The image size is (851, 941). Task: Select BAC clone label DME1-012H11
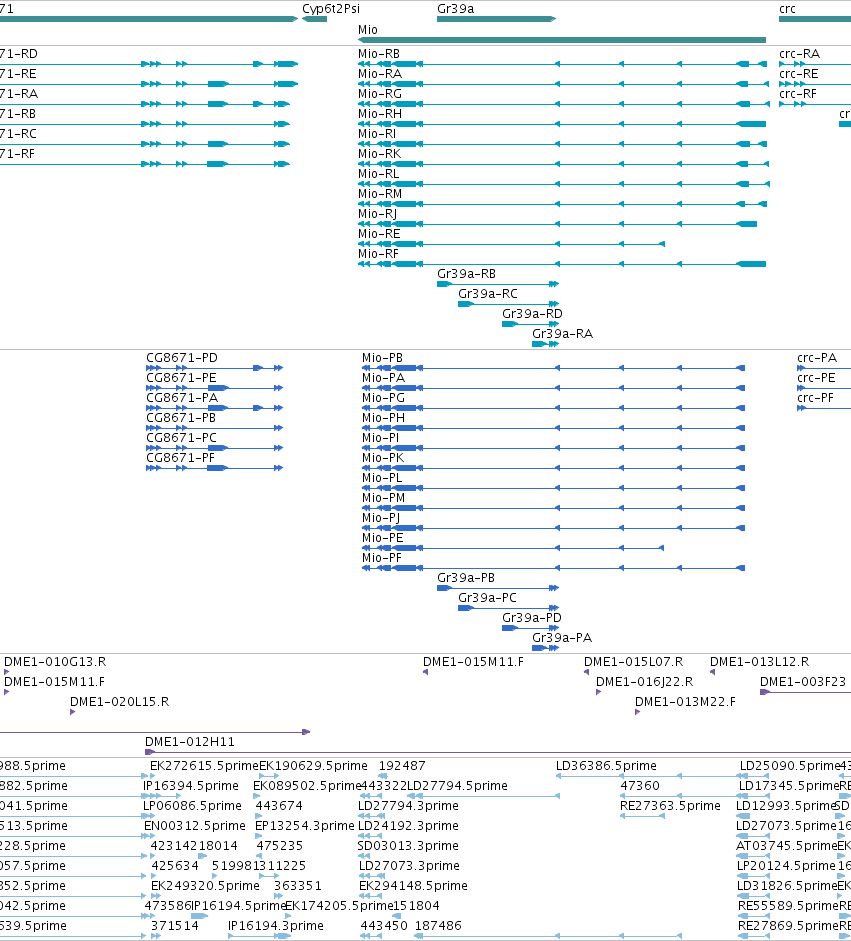click(x=190, y=741)
